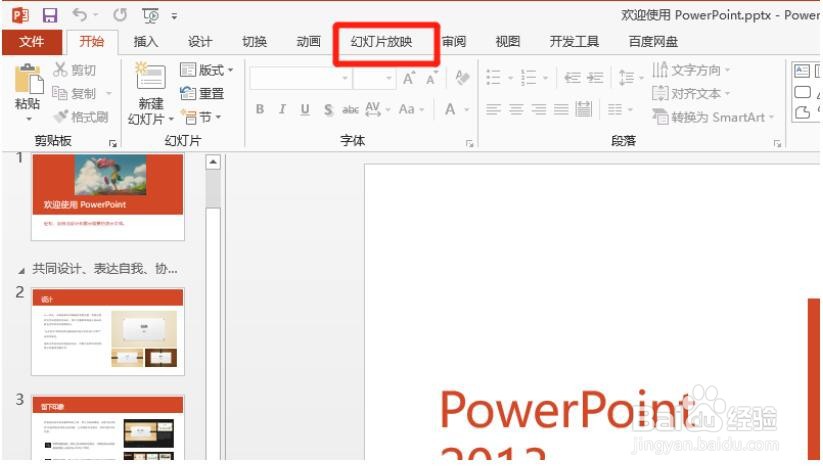Clear all formatting icon
Image resolution: width=823 pixels, height=473 pixels.
(x=462, y=78)
